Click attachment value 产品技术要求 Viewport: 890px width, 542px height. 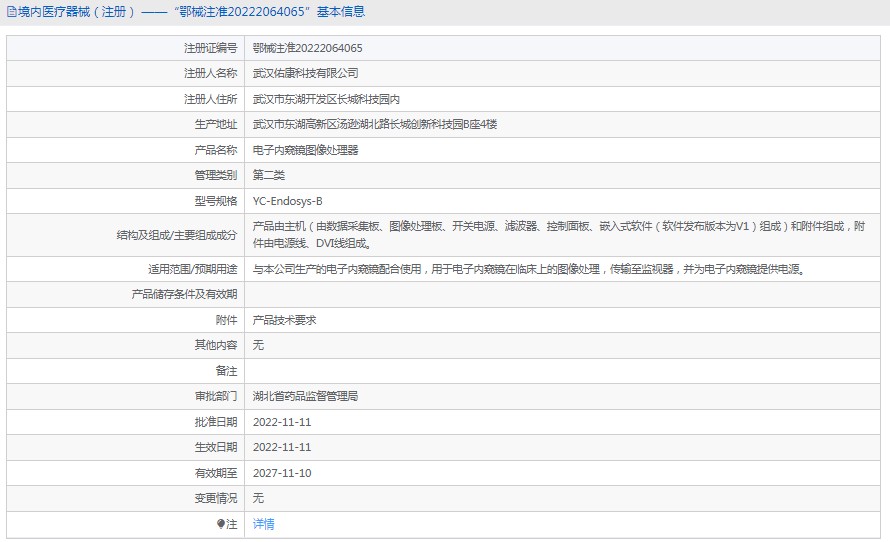(284, 320)
